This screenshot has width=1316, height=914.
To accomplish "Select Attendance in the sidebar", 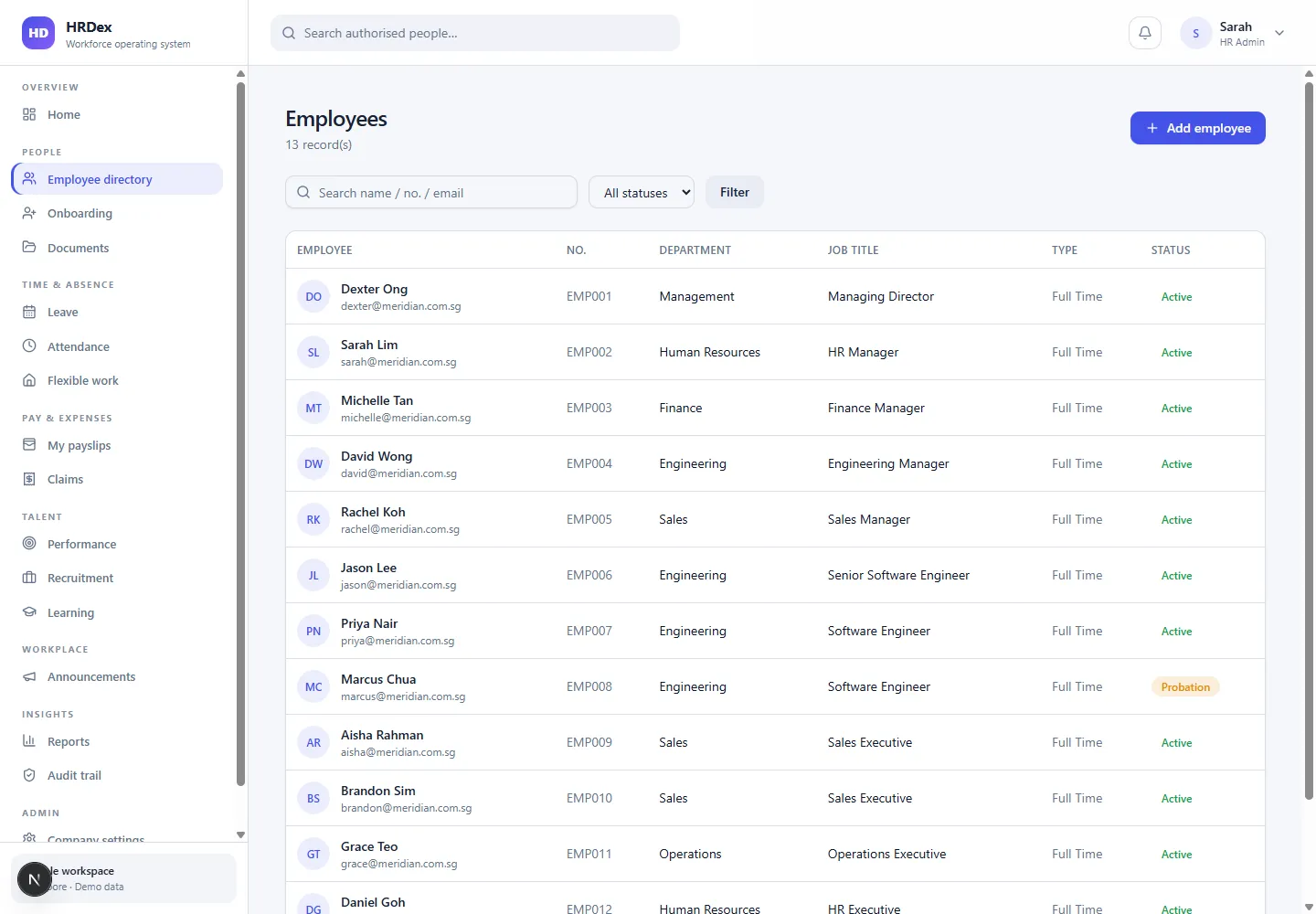I will [117, 346].
